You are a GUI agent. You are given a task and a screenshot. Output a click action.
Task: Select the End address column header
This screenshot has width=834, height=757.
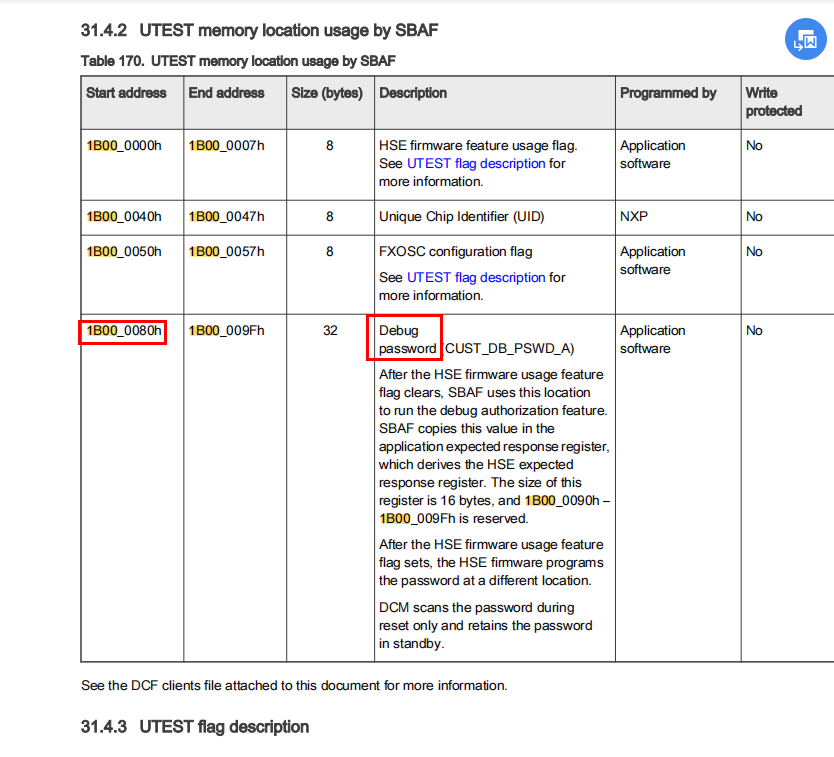224,92
